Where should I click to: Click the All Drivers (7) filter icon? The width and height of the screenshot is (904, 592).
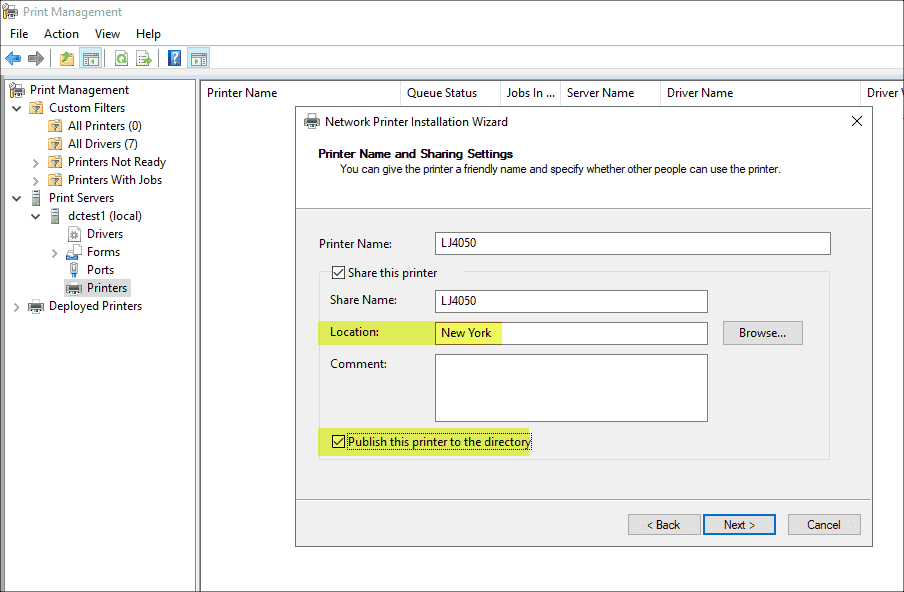click(x=55, y=144)
